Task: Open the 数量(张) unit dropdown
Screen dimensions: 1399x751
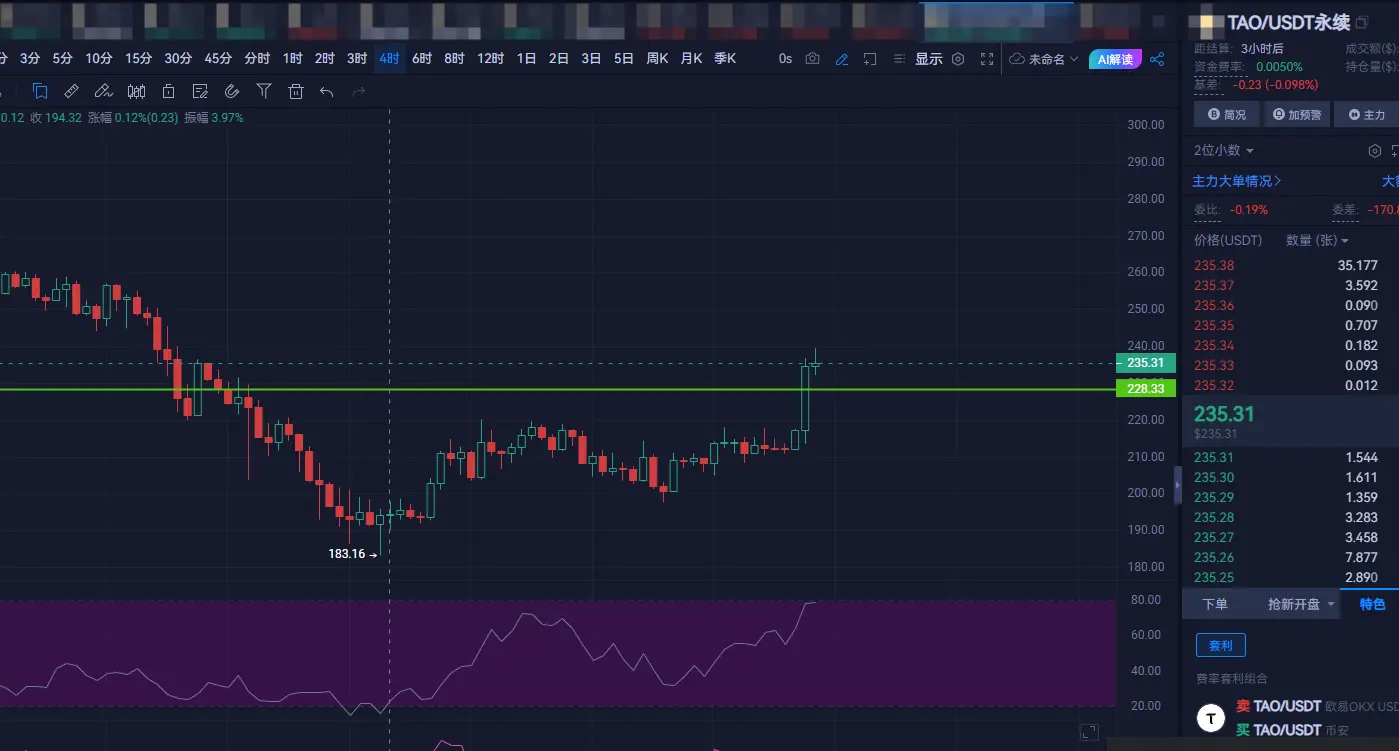Action: click(1317, 240)
